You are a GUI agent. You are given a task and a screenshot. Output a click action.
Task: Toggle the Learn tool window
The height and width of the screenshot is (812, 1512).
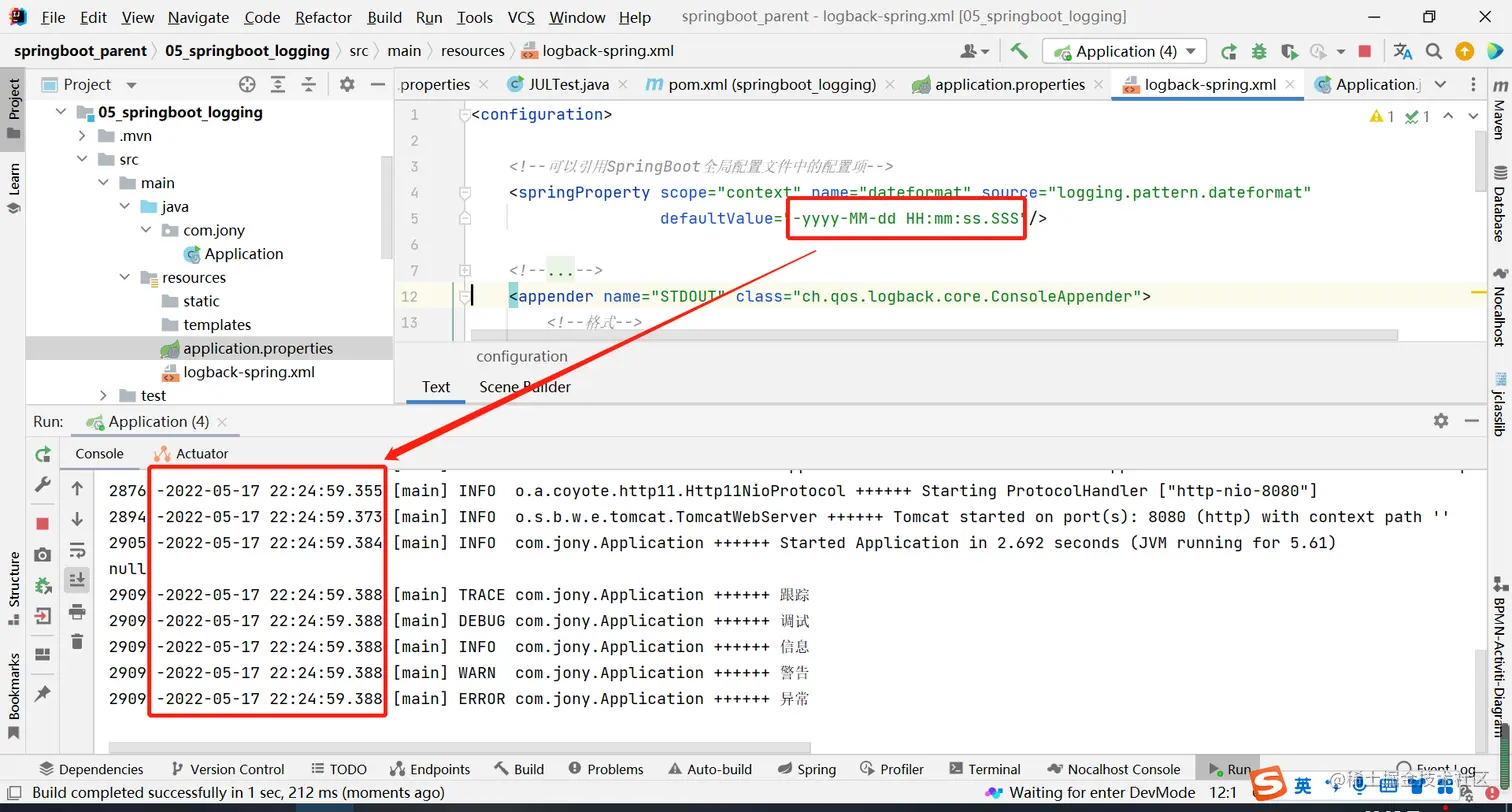(13, 188)
